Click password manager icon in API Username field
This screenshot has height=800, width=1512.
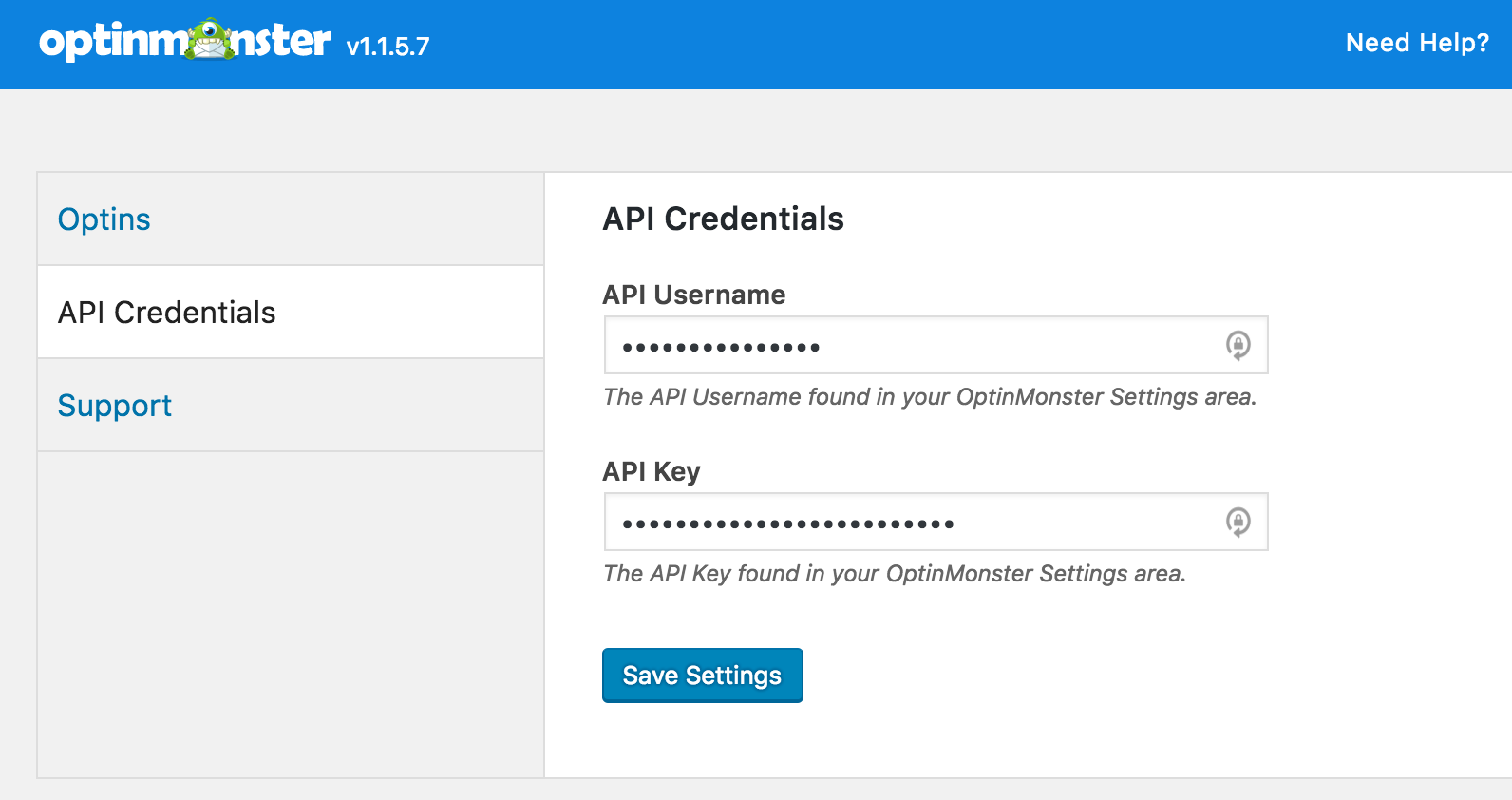point(1238,345)
